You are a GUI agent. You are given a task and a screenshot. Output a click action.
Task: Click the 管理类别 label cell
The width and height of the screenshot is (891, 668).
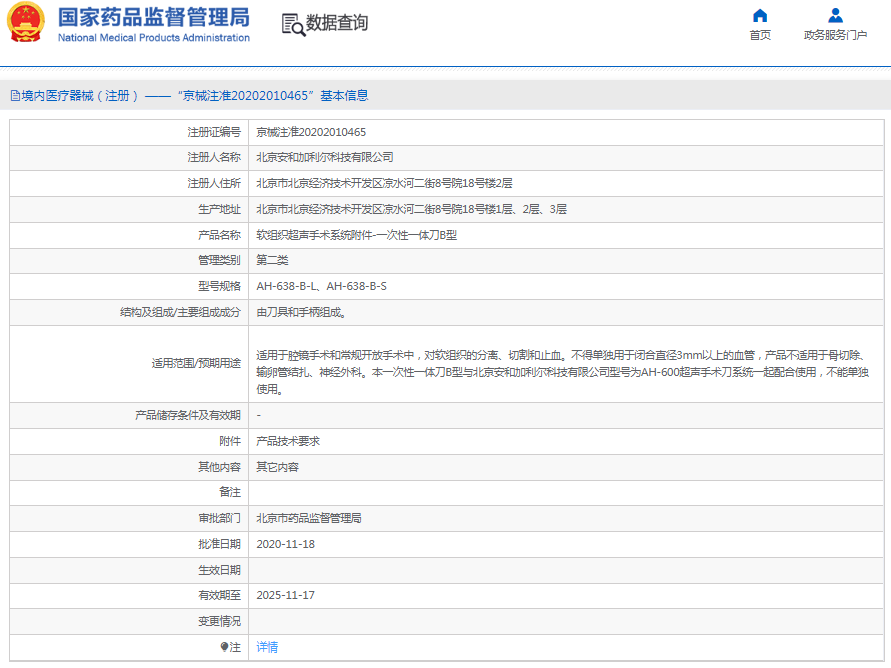(x=129, y=260)
